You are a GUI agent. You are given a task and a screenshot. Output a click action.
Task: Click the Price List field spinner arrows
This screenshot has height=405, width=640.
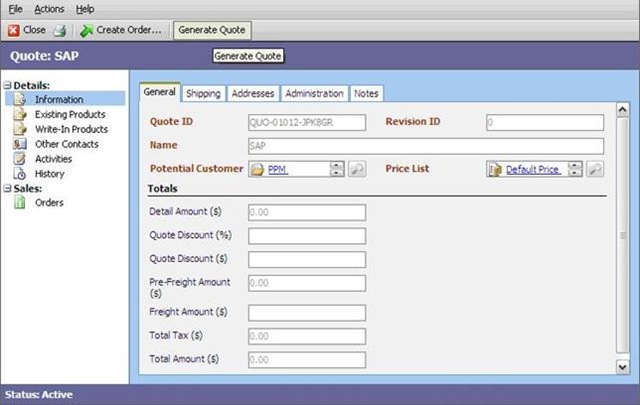pyautogui.click(x=575, y=169)
